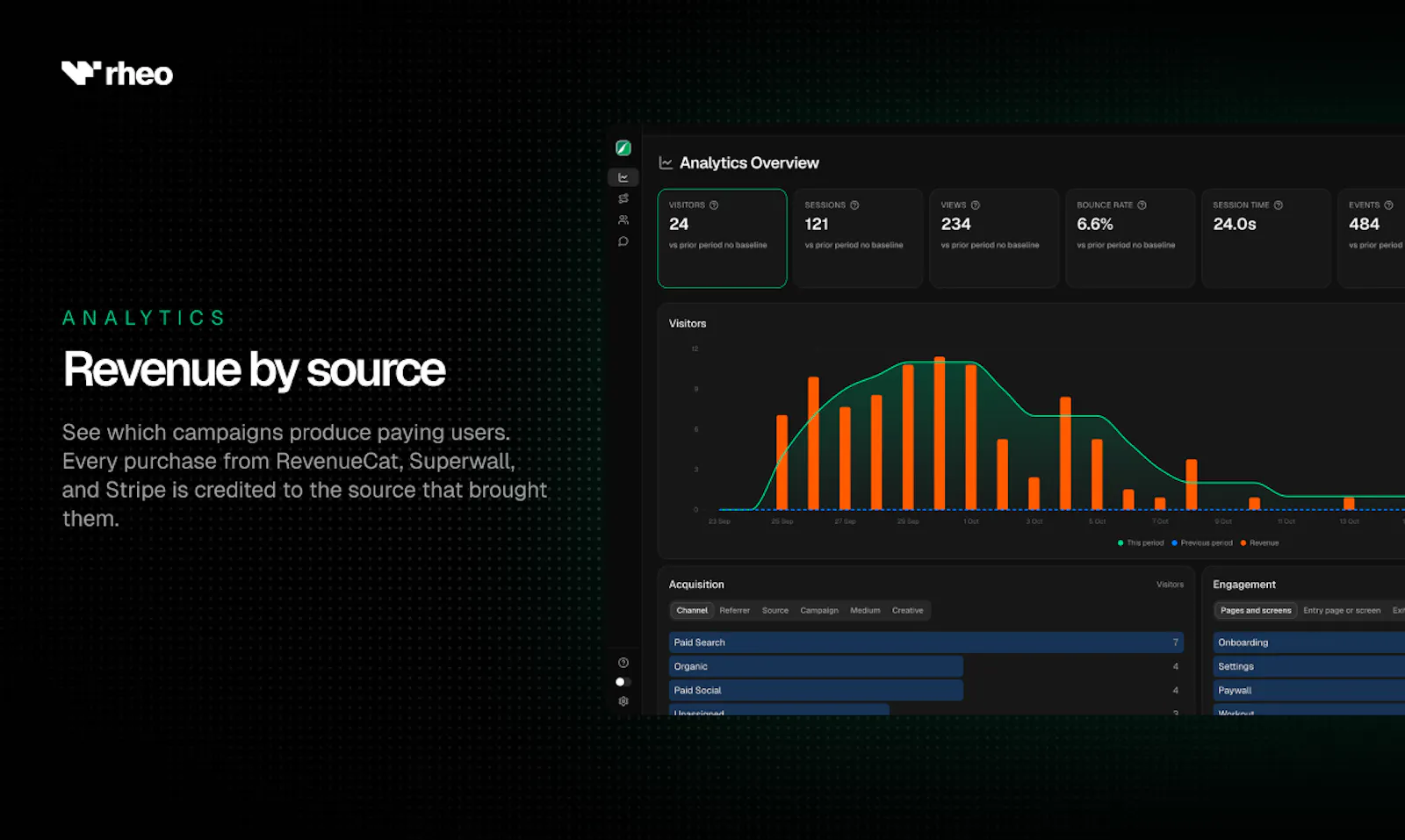Toggle the theme switch in sidebar bottom
Viewport: 1405px width, 840px height.
click(623, 682)
